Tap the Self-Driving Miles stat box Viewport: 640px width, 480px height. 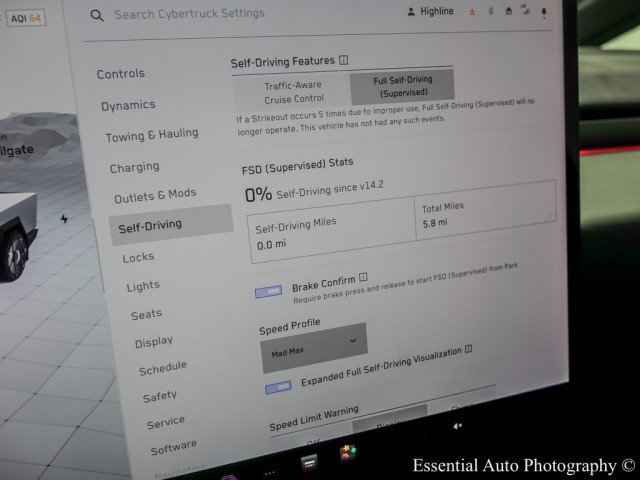332,230
